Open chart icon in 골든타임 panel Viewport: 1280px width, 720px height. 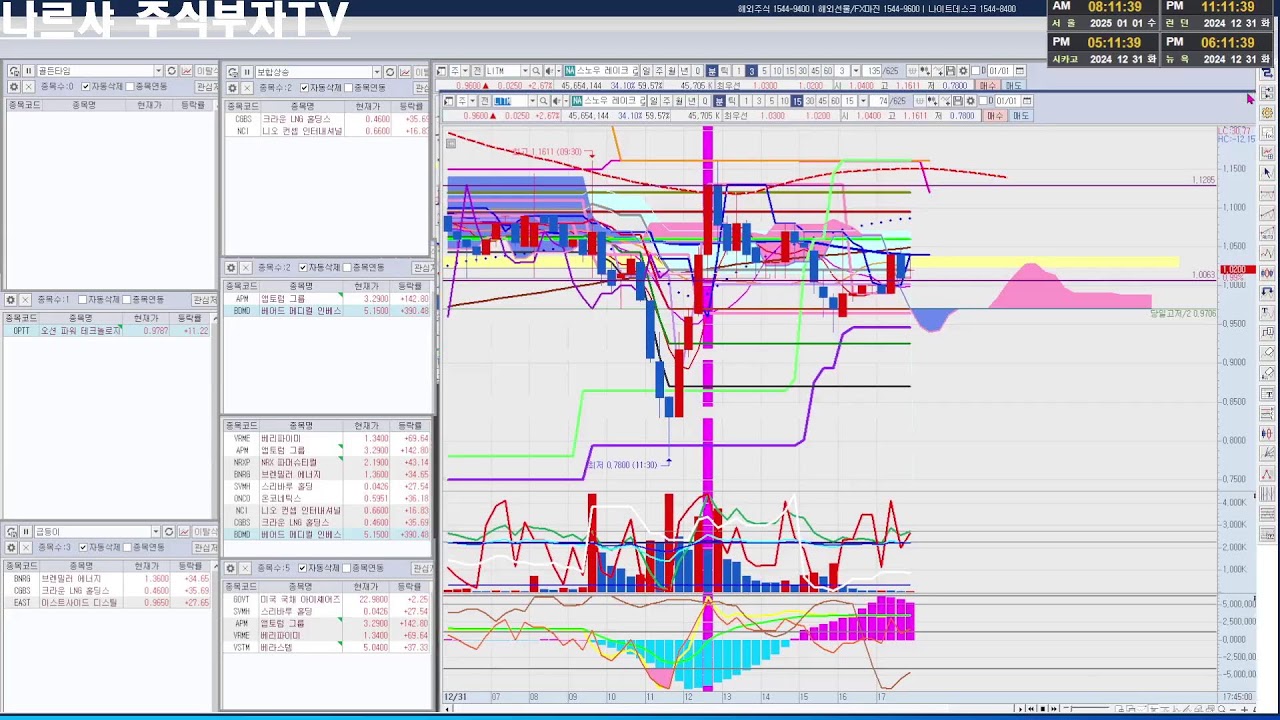[187, 71]
